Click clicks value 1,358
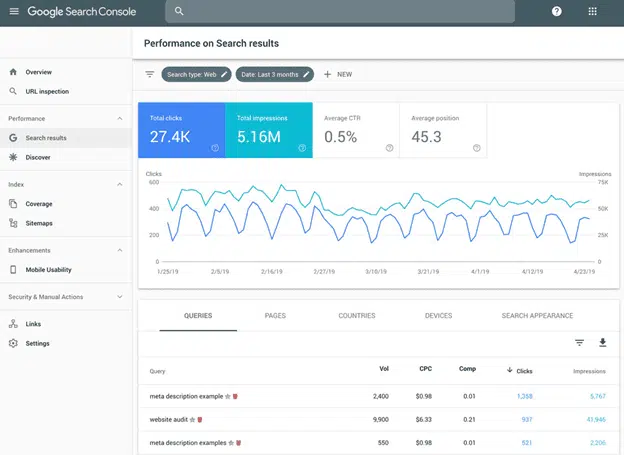The width and height of the screenshot is (624, 455). click(x=525, y=396)
